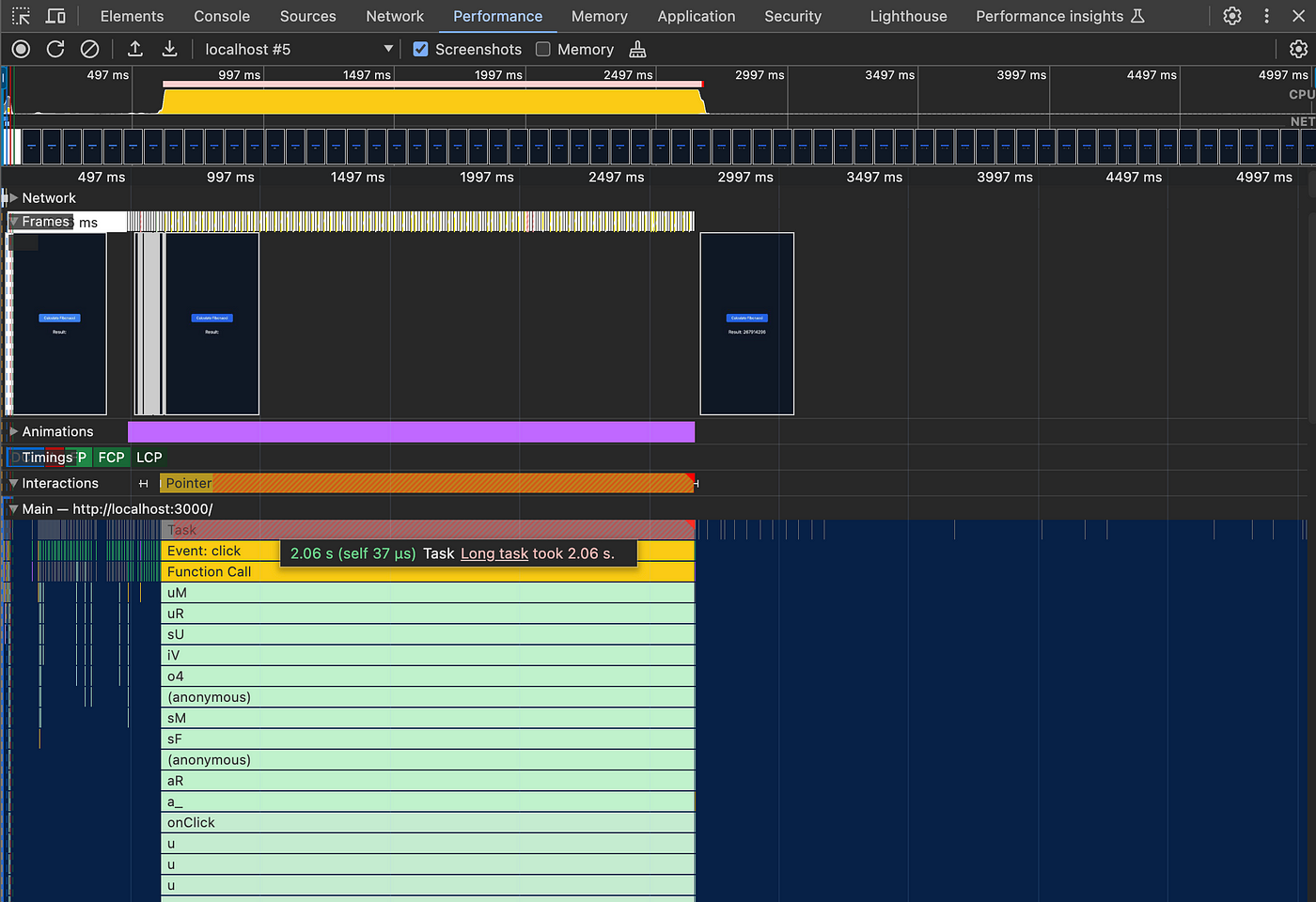Load a profile with the upload icon
The image size is (1316, 902).
tap(135, 49)
